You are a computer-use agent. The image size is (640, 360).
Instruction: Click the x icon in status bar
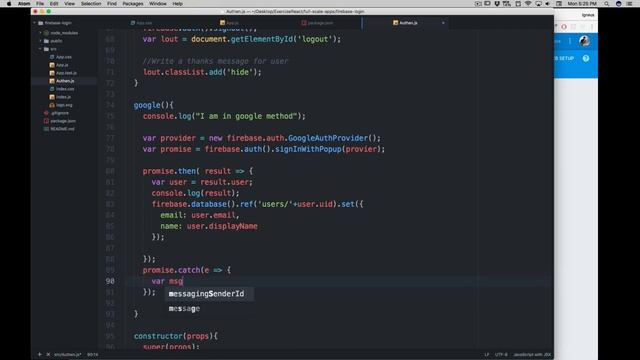pyautogui.click(x=48, y=354)
